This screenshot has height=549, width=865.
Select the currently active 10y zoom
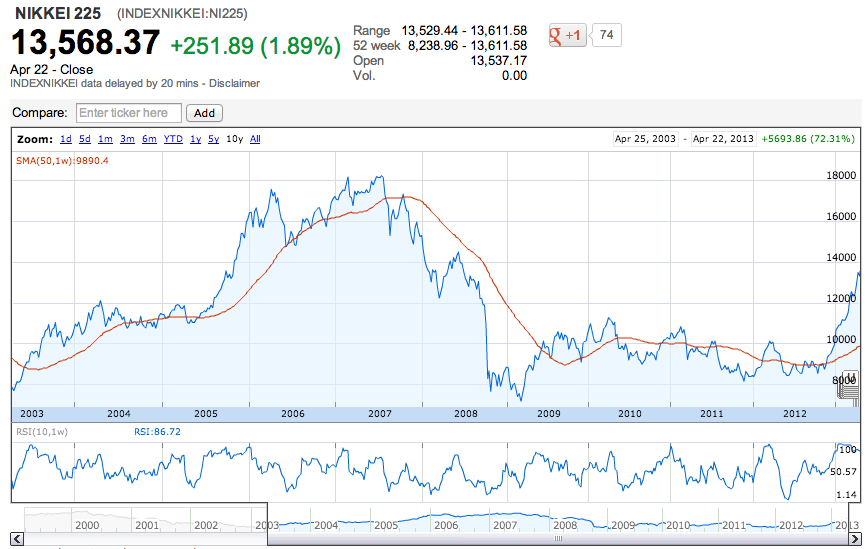tap(234, 139)
